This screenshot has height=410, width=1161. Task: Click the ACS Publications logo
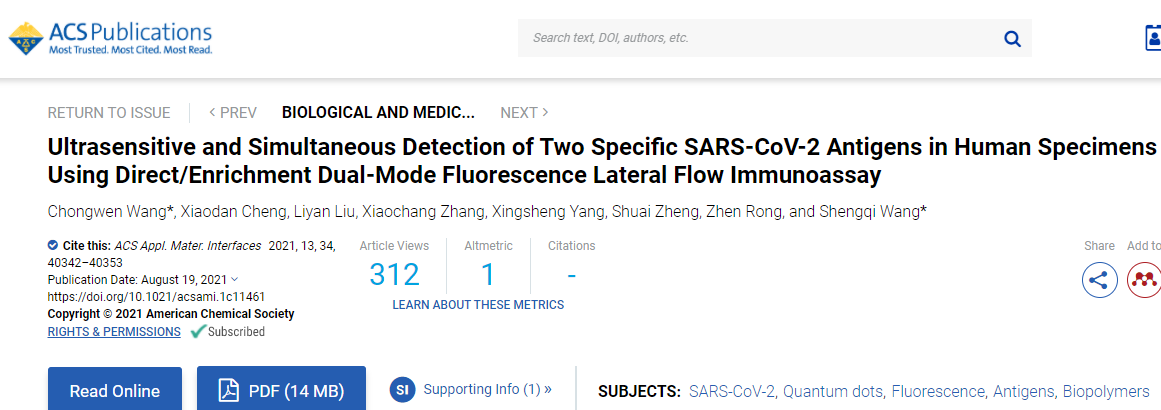pyautogui.click(x=110, y=38)
